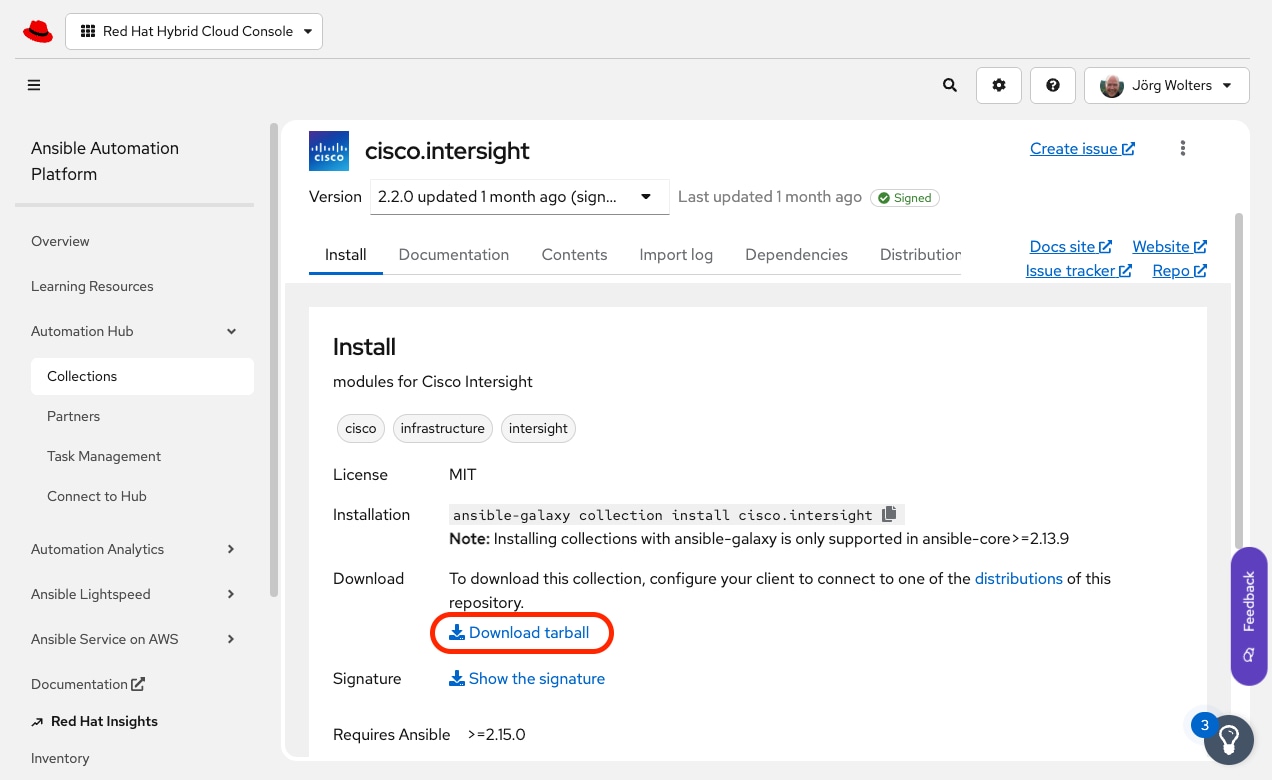
Task: Open the help question mark button
Action: [1053, 85]
